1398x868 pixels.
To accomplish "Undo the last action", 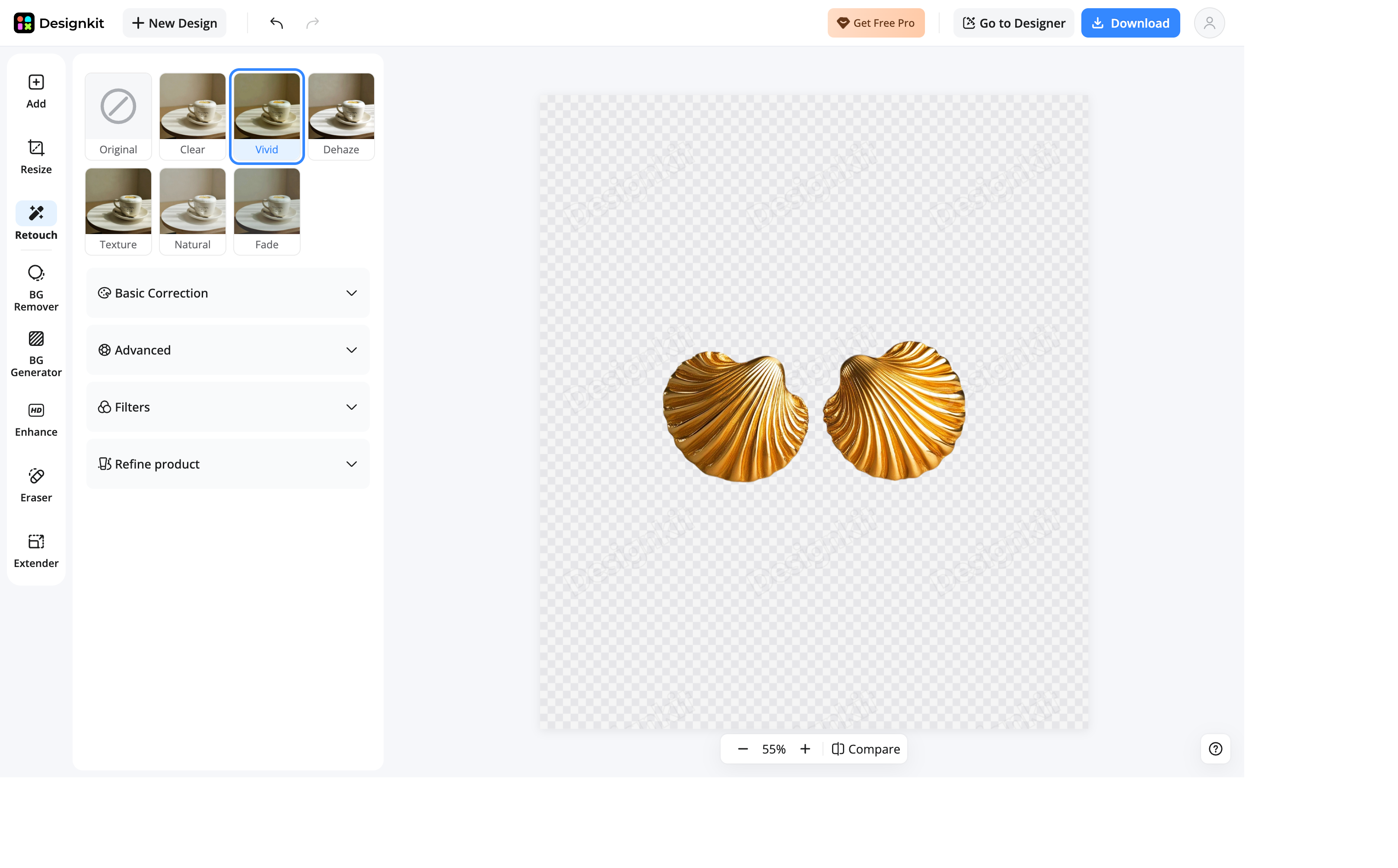I will click(x=277, y=23).
